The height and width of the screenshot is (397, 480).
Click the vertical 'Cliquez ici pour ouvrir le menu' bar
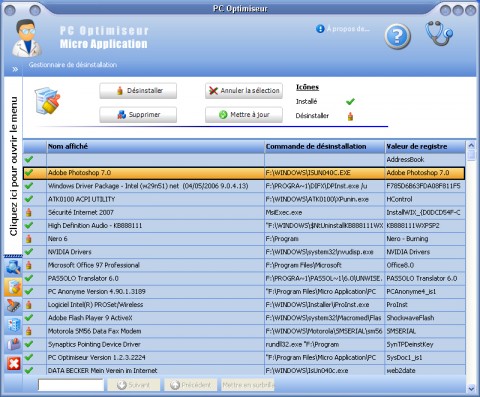[13, 166]
